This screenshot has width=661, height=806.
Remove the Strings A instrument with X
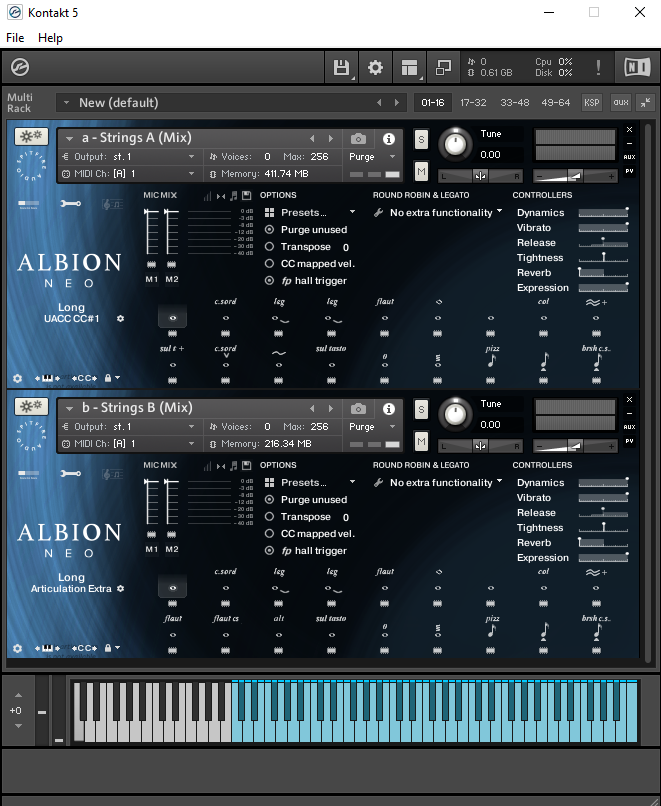tap(629, 130)
